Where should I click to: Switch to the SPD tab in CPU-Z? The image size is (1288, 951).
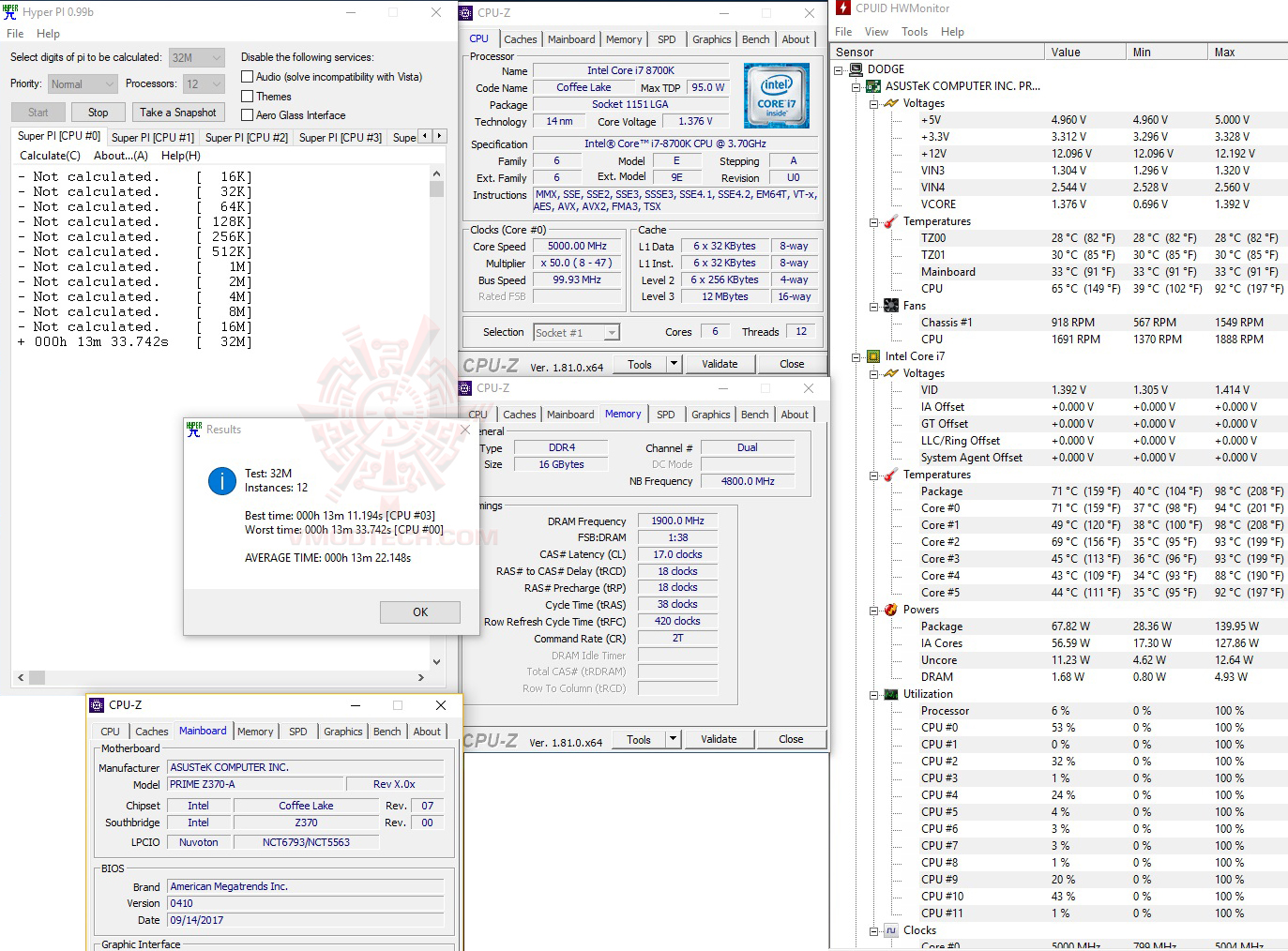tap(667, 38)
